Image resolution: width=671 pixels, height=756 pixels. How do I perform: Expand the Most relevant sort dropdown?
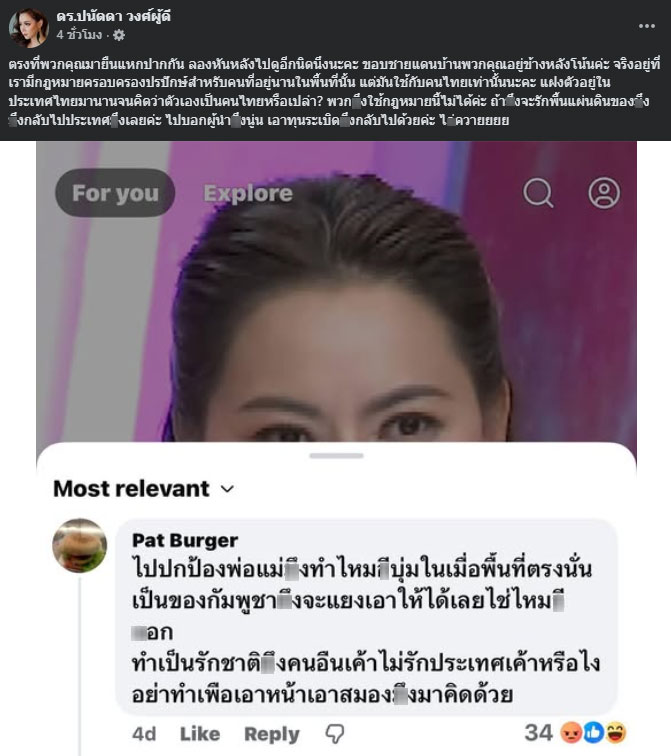144,488
